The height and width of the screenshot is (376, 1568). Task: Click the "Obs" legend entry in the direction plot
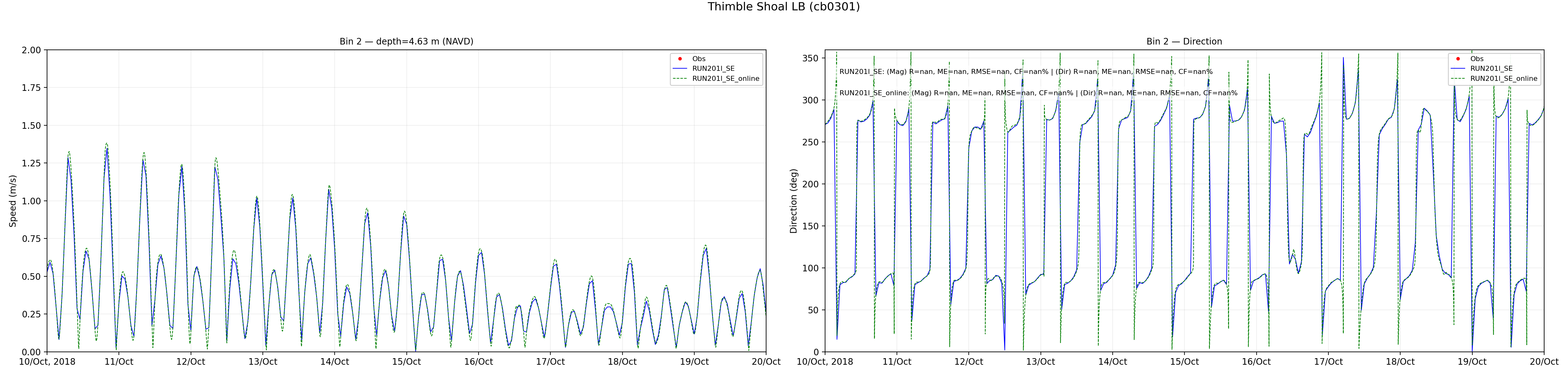(1477, 59)
